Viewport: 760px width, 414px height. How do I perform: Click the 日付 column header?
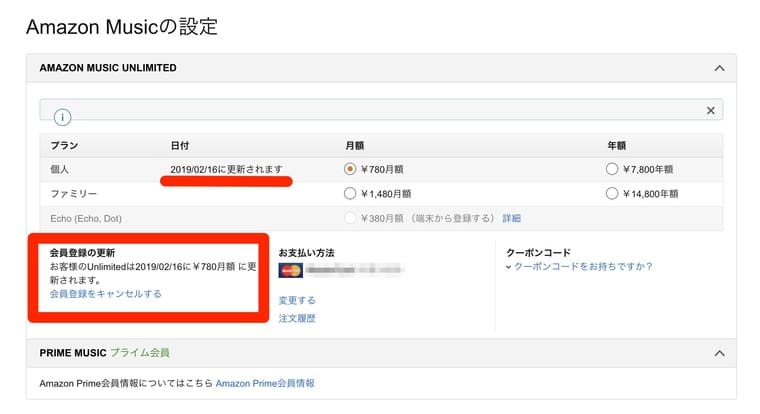tap(180, 145)
